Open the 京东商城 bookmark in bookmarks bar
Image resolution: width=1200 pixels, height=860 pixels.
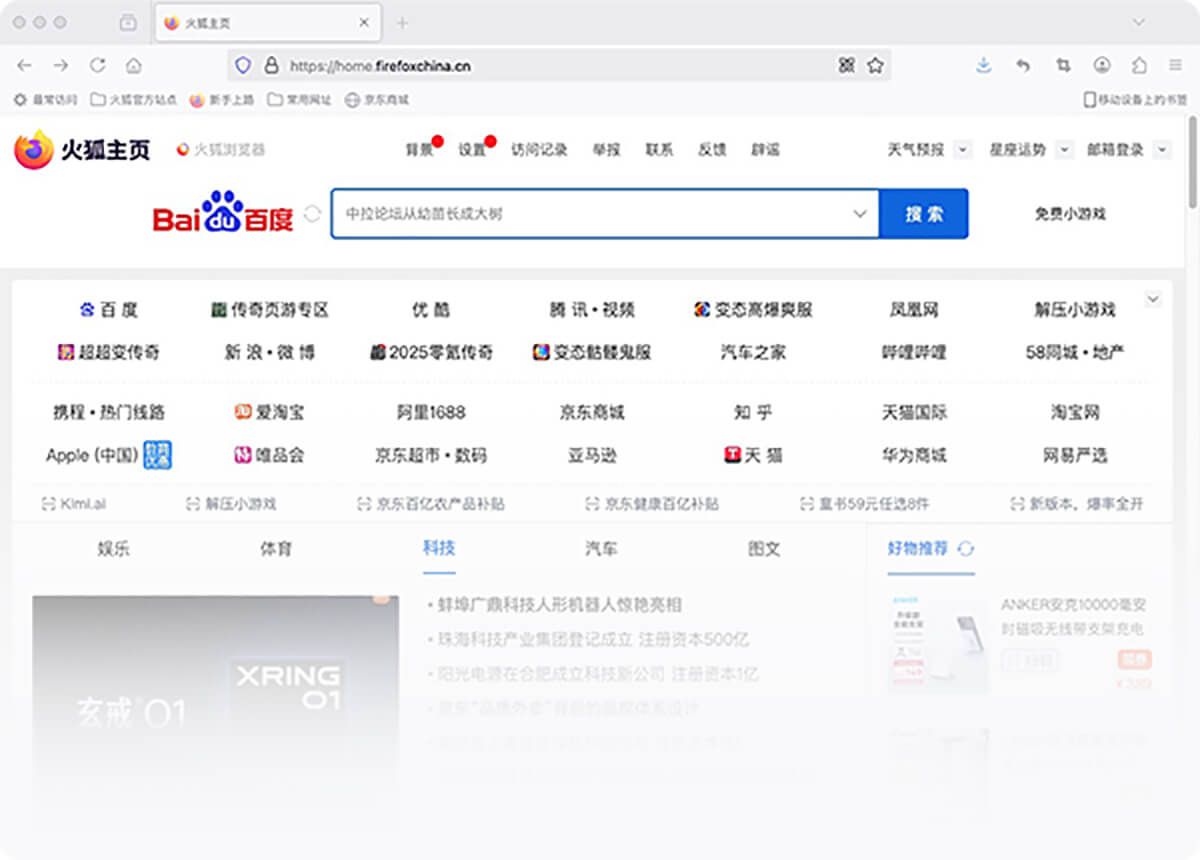pyautogui.click(x=377, y=100)
